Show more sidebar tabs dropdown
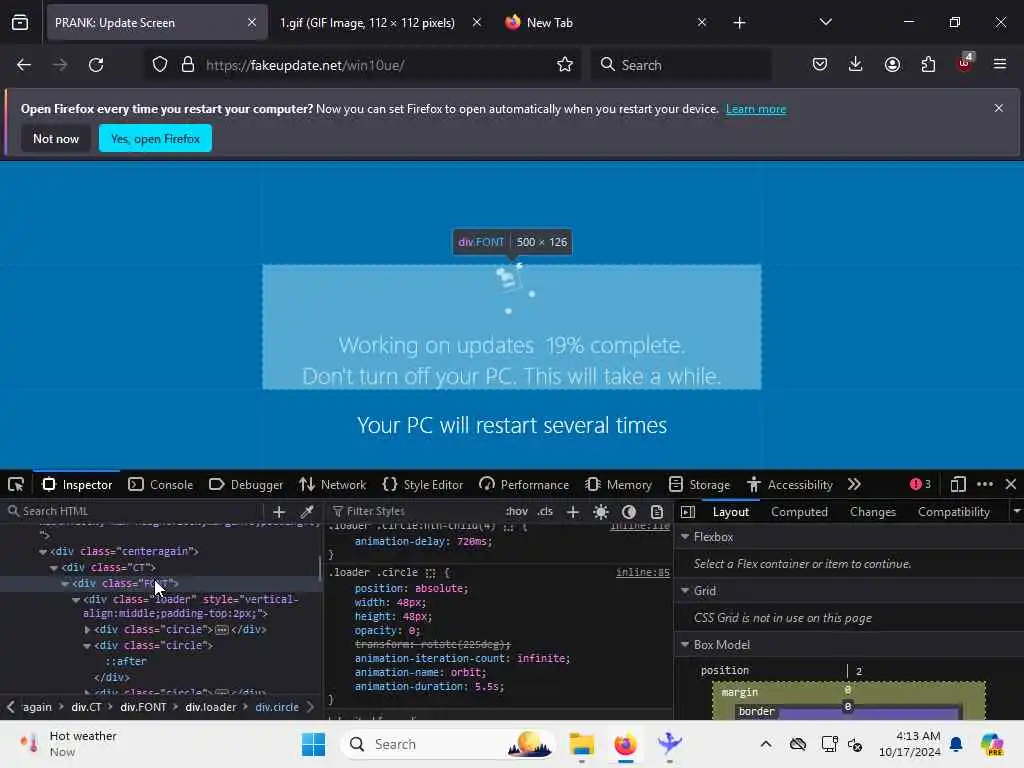The image size is (1024, 768). coord(1016,511)
